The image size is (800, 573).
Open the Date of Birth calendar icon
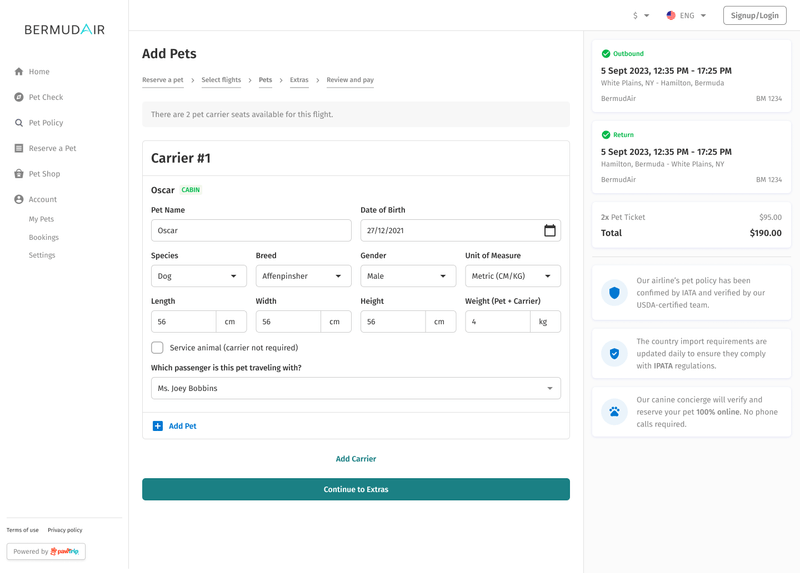click(x=549, y=231)
